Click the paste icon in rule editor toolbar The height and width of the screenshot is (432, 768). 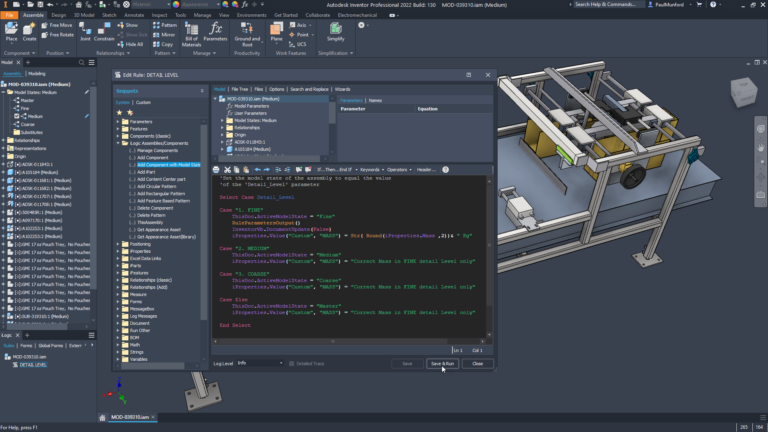click(246, 169)
